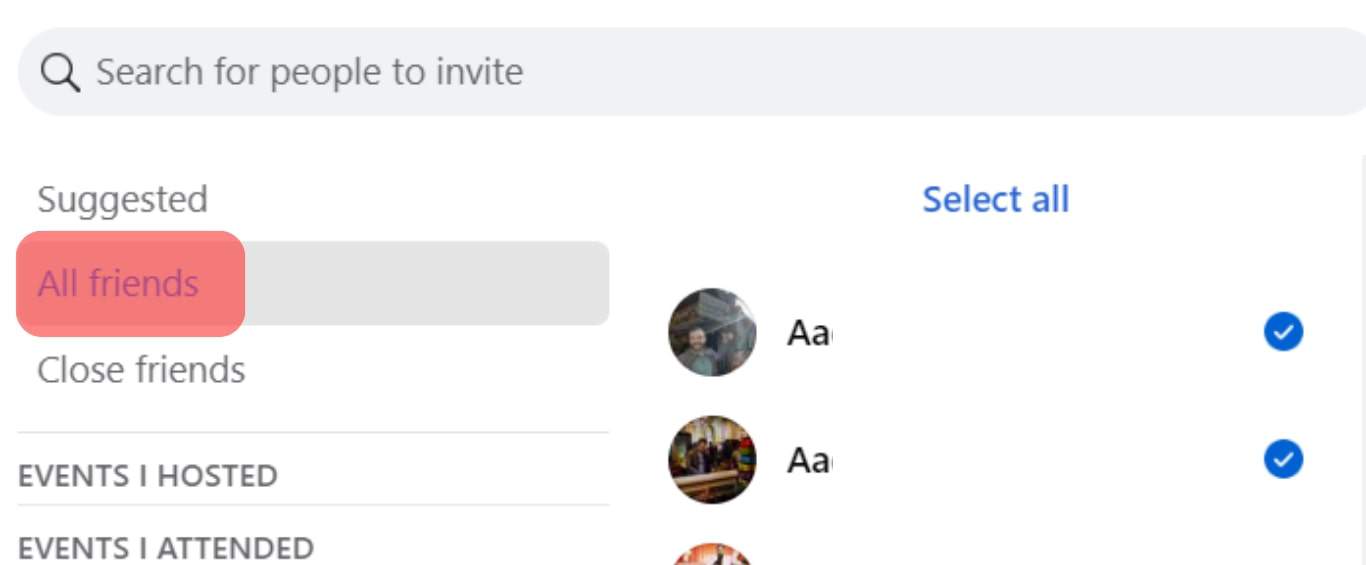Viewport: 1366px width, 565px height.
Task: Click the magnifying glass search icon
Action: [60, 73]
